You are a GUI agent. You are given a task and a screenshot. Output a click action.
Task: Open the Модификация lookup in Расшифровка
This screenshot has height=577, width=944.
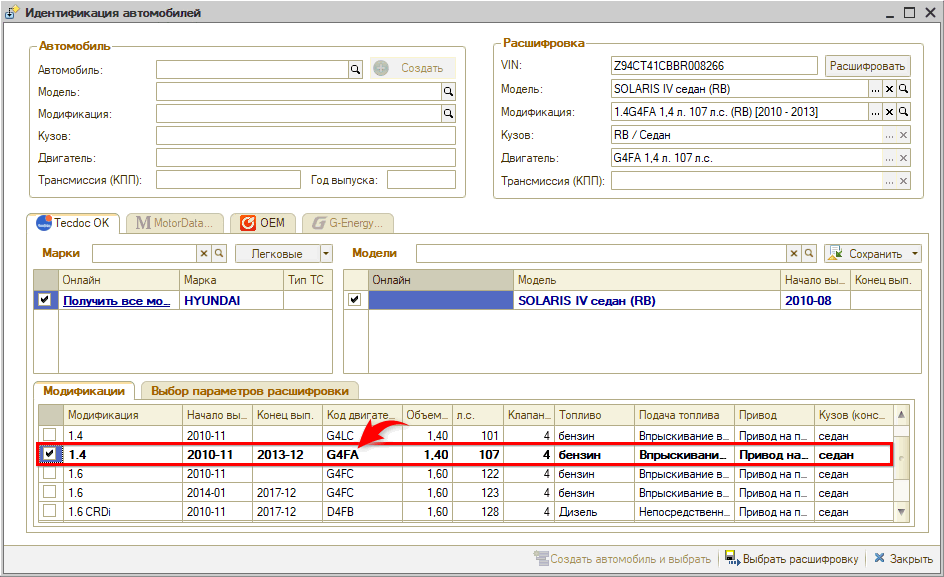tap(903, 112)
